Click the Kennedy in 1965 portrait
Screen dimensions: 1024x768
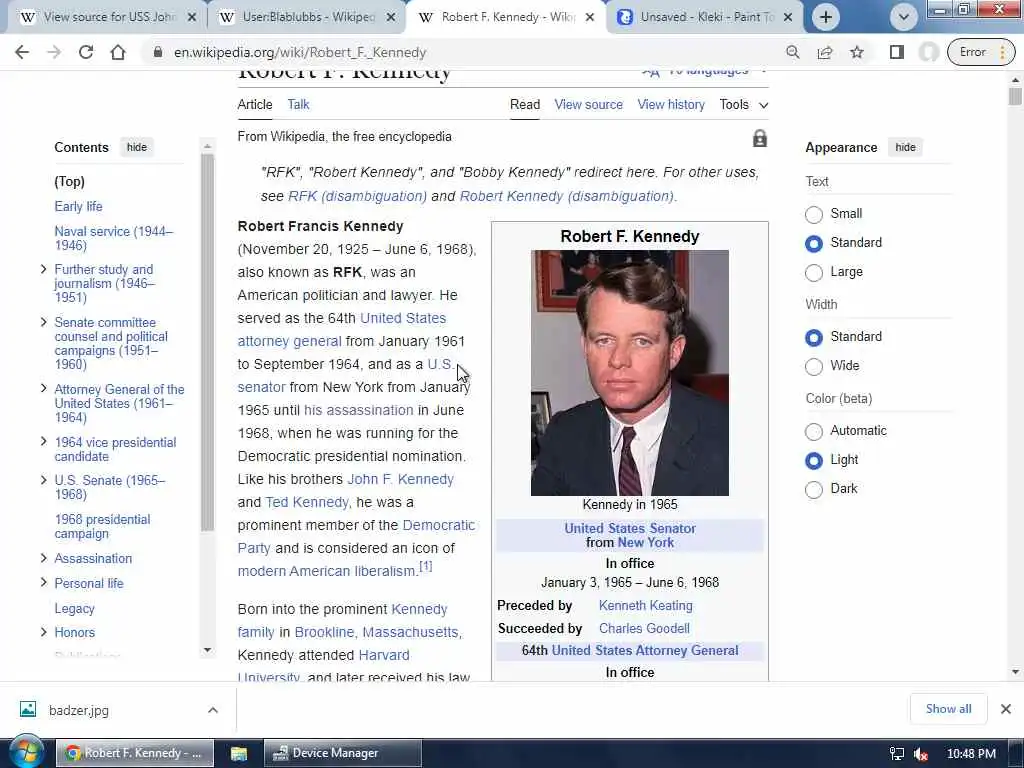(x=630, y=373)
